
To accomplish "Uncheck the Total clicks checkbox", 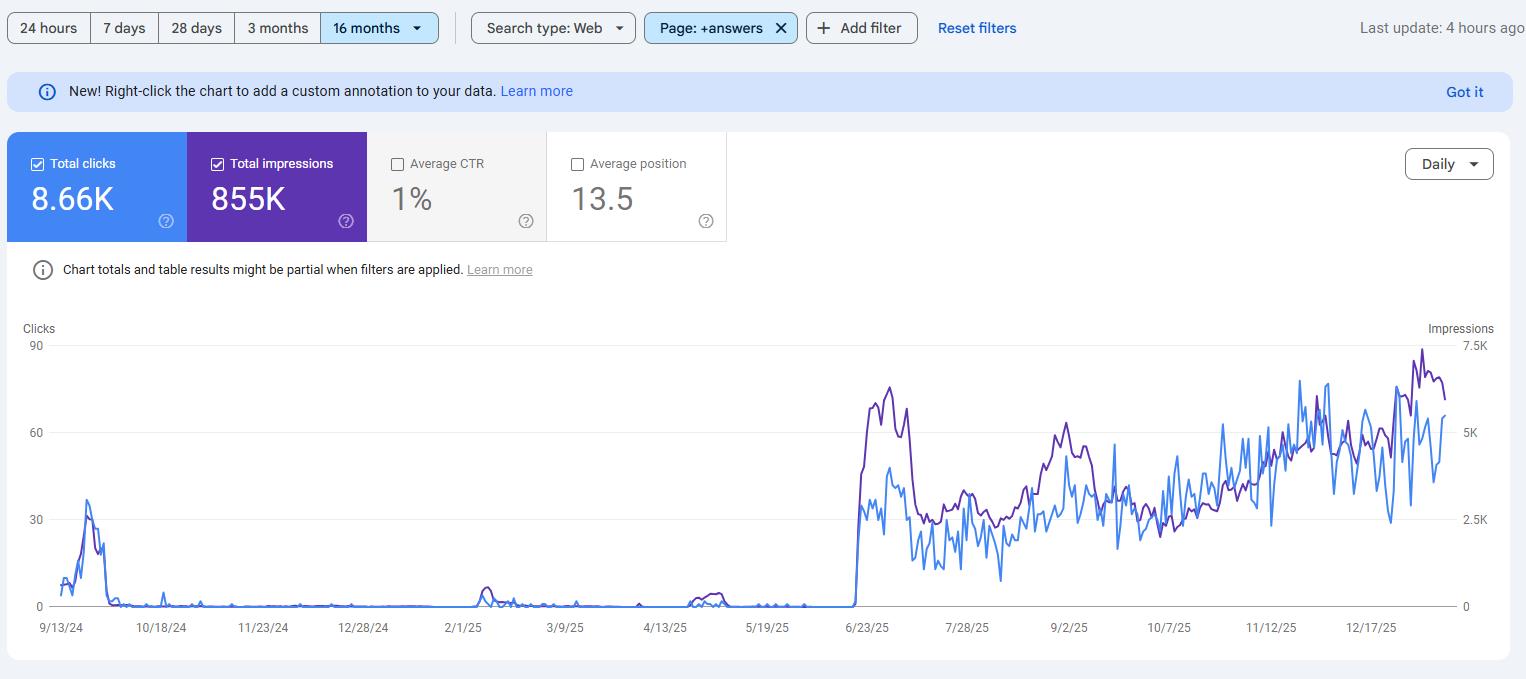I will coord(38,164).
